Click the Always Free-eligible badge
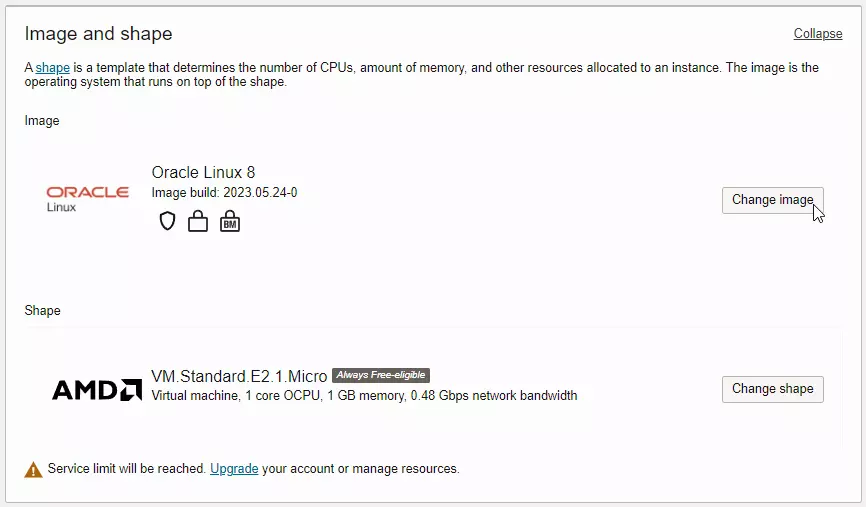Screen dimensions: 866x507 pos(380,375)
